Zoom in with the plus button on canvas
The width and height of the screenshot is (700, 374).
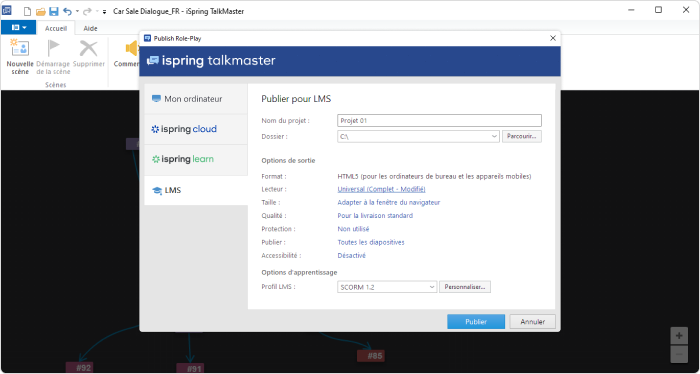[679, 336]
